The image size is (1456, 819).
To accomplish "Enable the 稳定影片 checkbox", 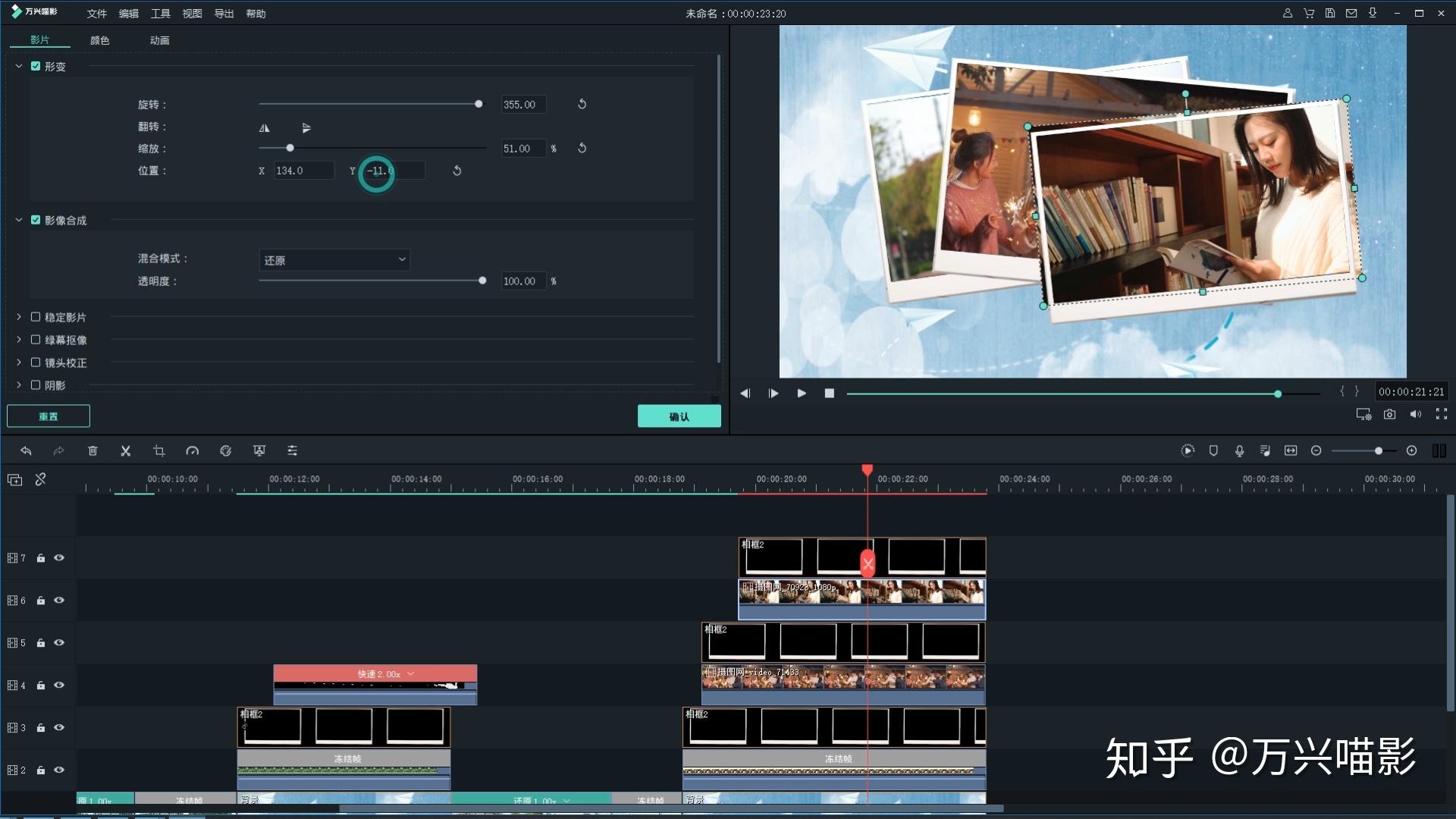I will coord(36,317).
